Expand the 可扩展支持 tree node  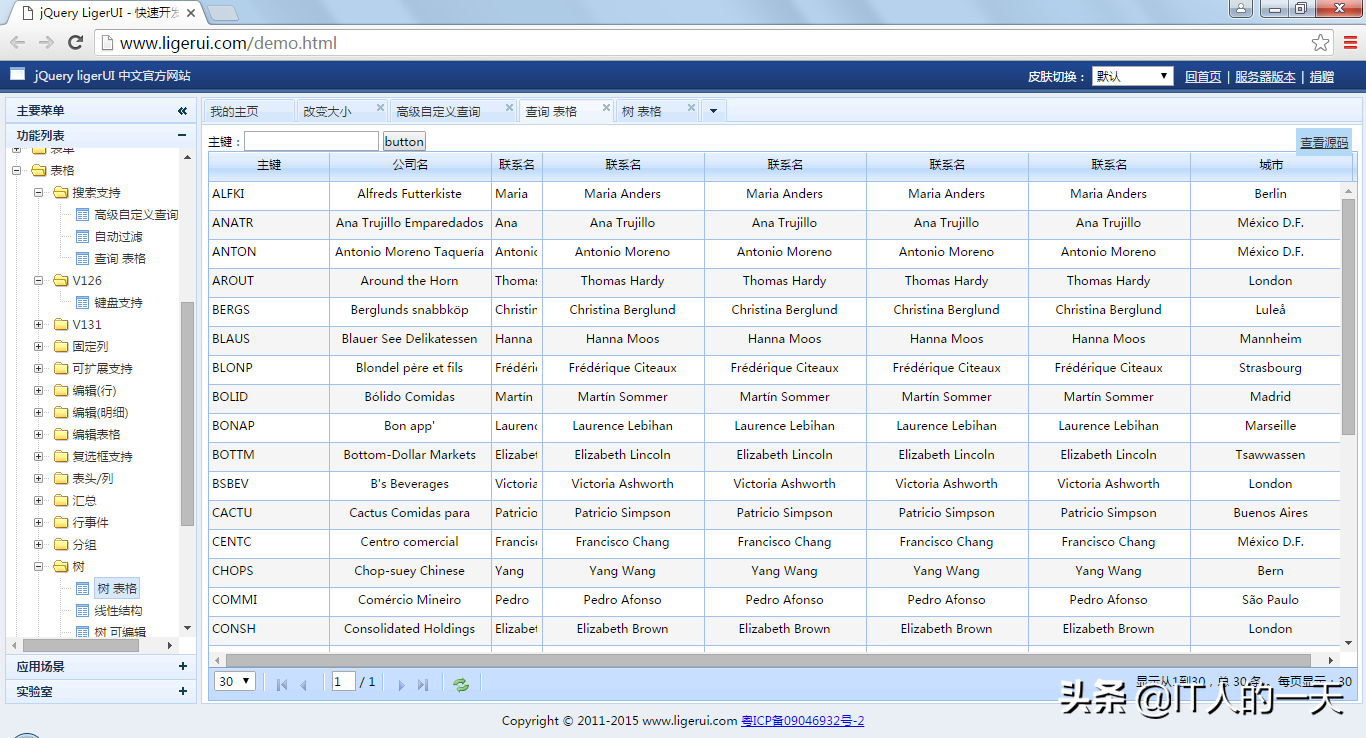pyautogui.click(x=39, y=369)
